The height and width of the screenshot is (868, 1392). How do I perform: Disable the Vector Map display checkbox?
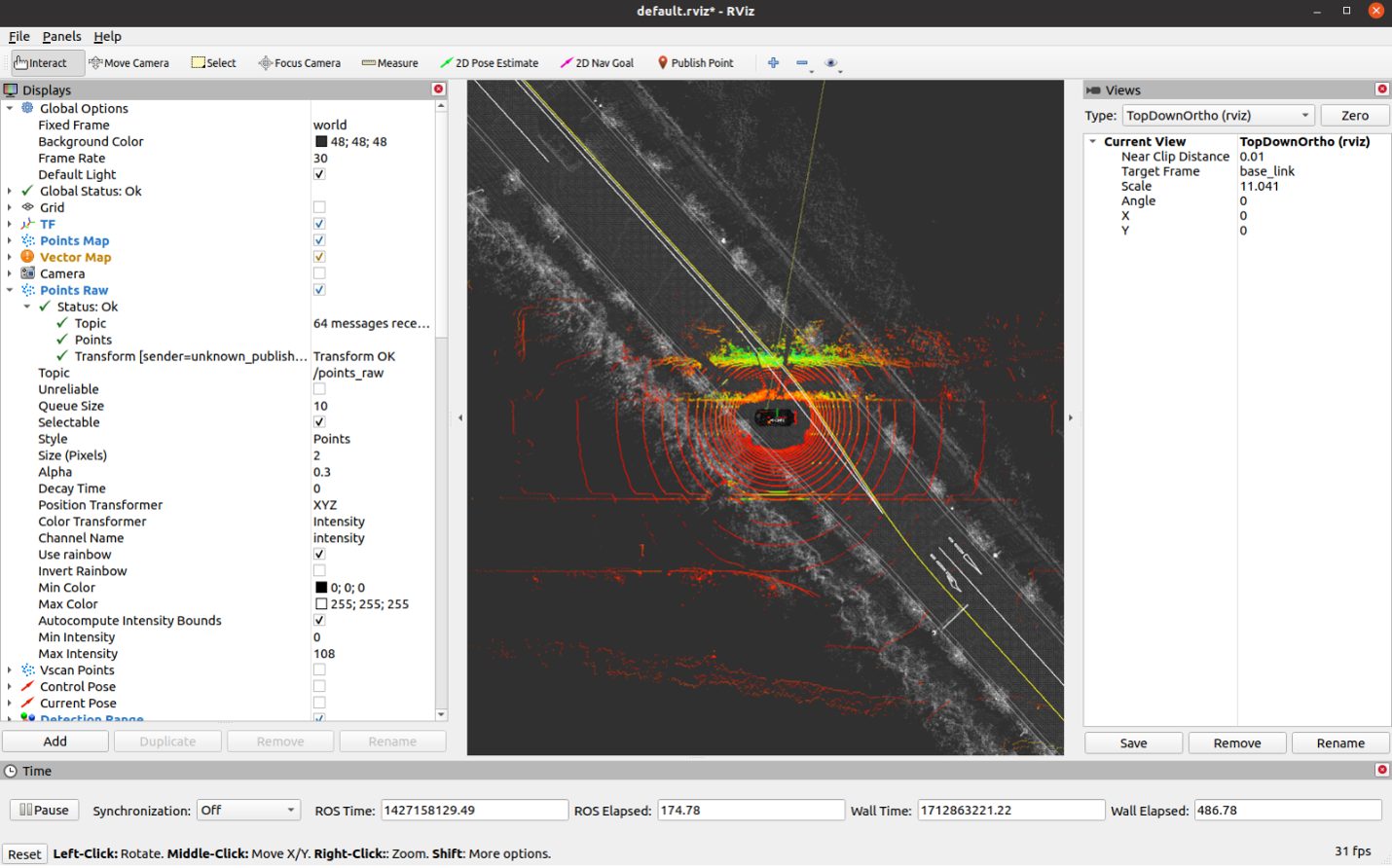click(x=319, y=257)
